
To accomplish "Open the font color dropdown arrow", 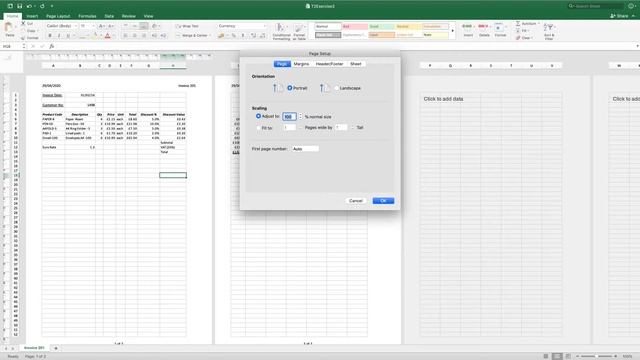I will [113, 36].
